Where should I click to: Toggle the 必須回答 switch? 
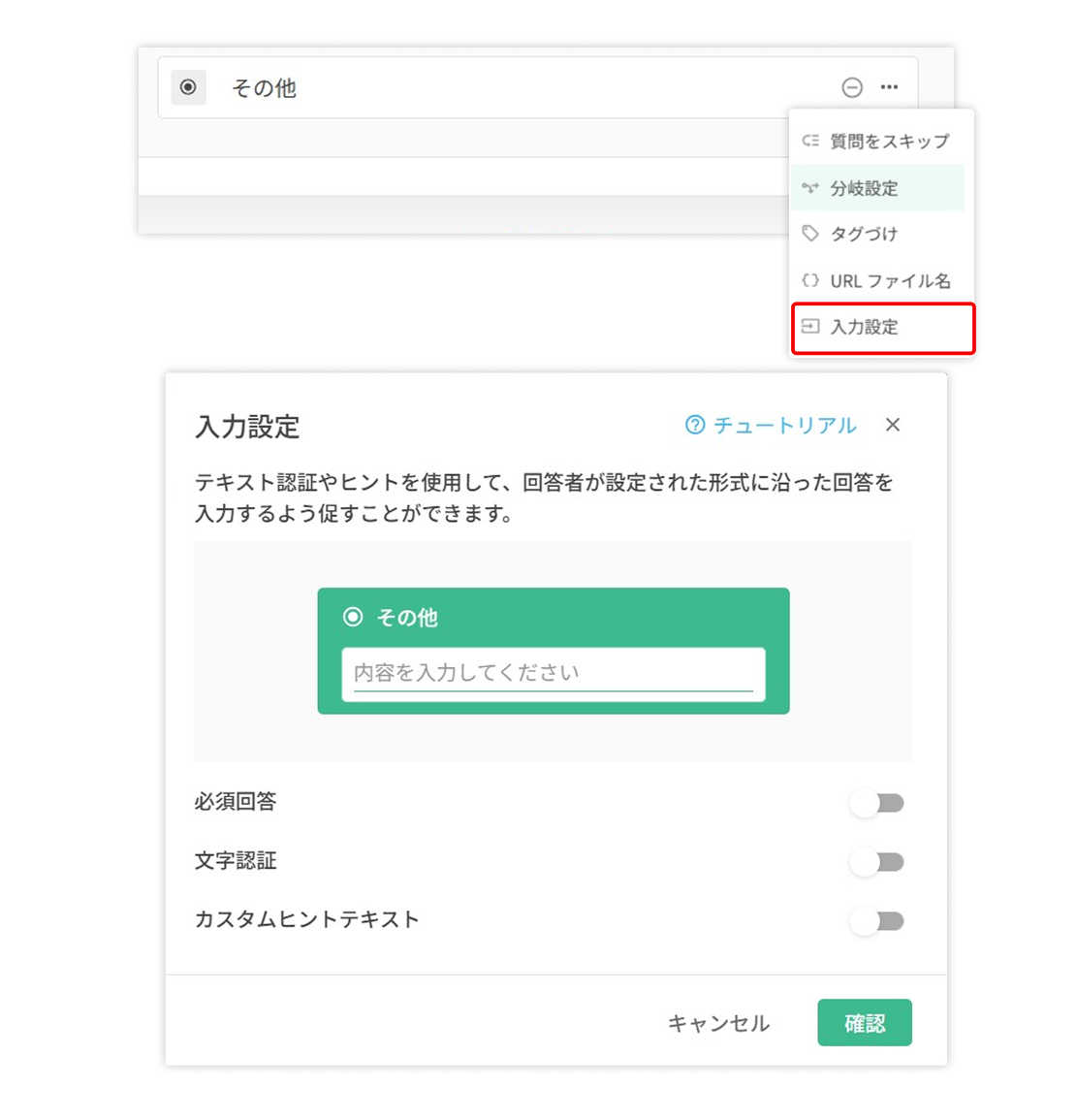pyautogui.click(x=876, y=804)
